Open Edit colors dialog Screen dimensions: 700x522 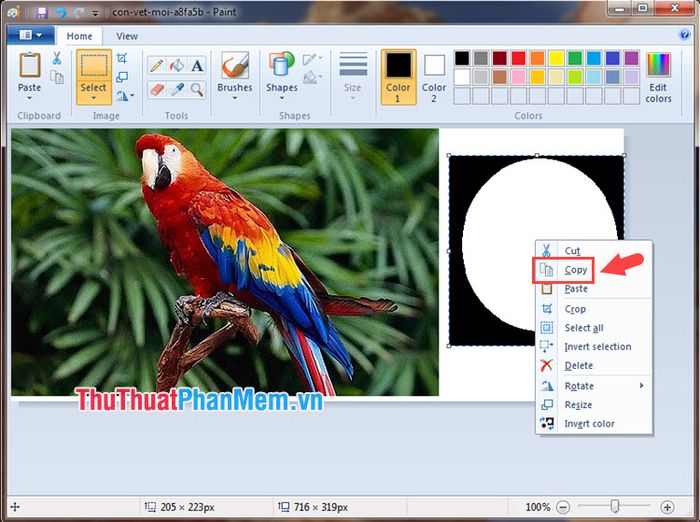pyautogui.click(x=658, y=78)
